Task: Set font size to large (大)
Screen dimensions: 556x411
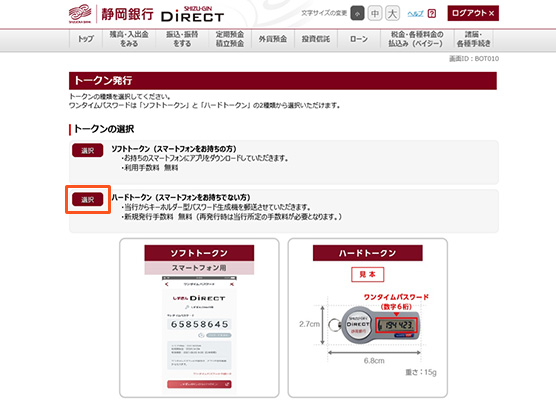Action: [393, 13]
